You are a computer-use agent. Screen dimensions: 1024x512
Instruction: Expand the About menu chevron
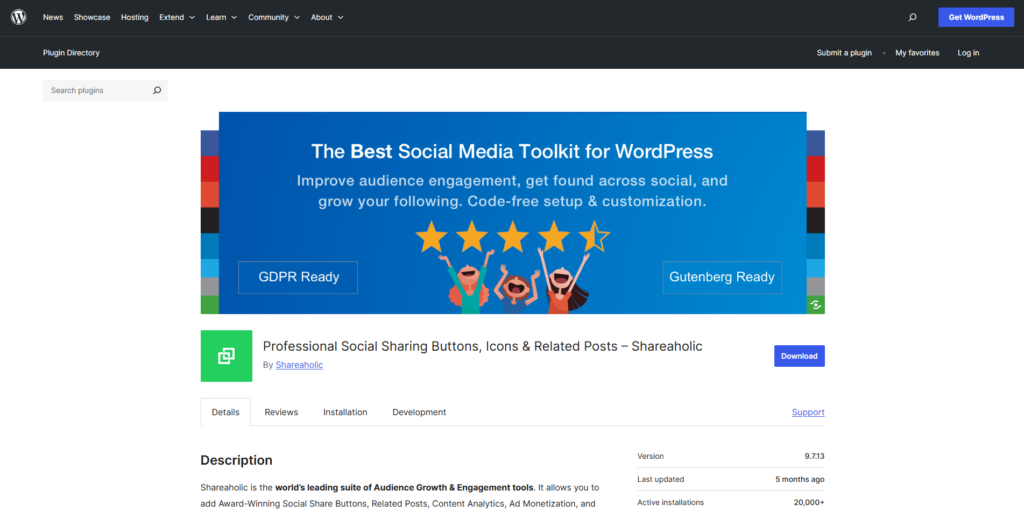(x=340, y=18)
